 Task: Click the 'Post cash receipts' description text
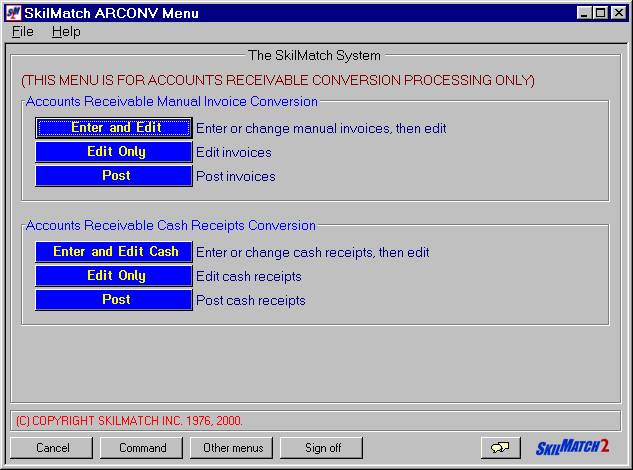[251, 300]
